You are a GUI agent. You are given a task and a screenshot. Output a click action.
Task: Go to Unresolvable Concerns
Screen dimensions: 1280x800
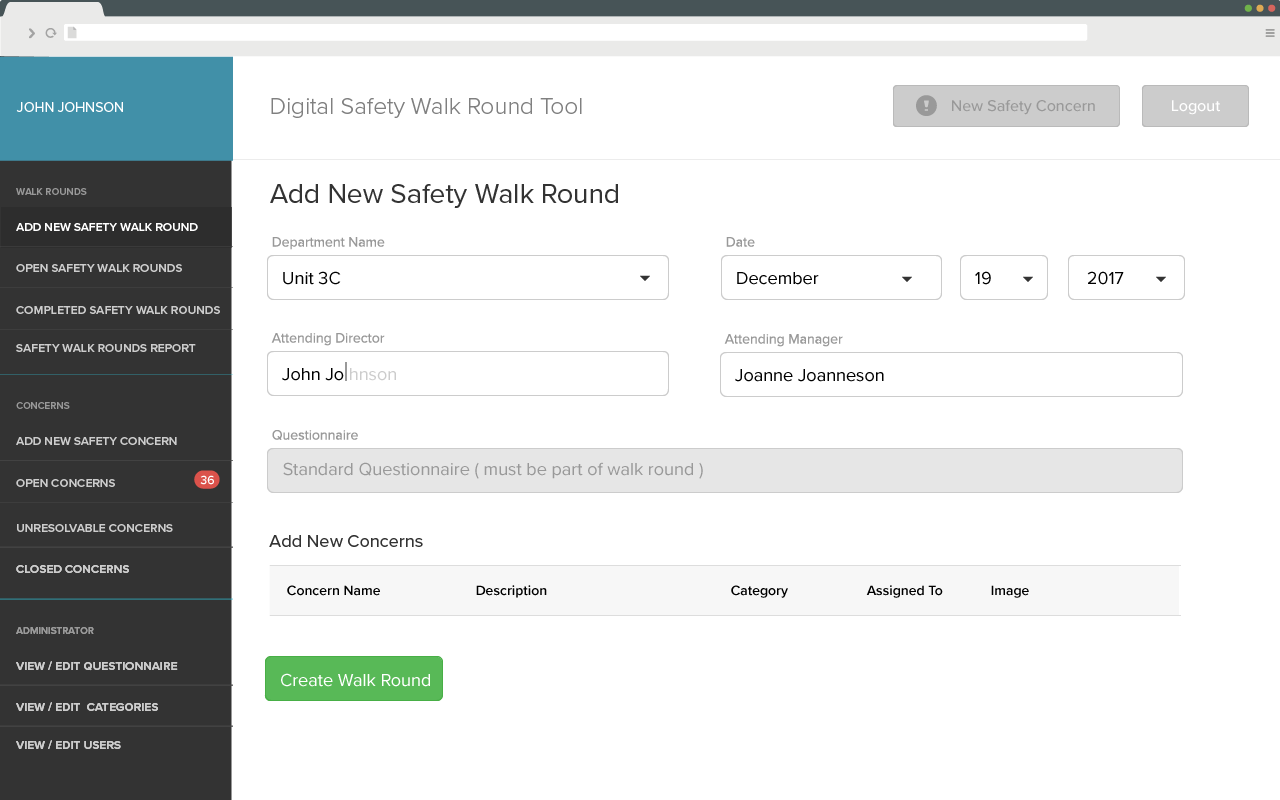[x=116, y=528]
